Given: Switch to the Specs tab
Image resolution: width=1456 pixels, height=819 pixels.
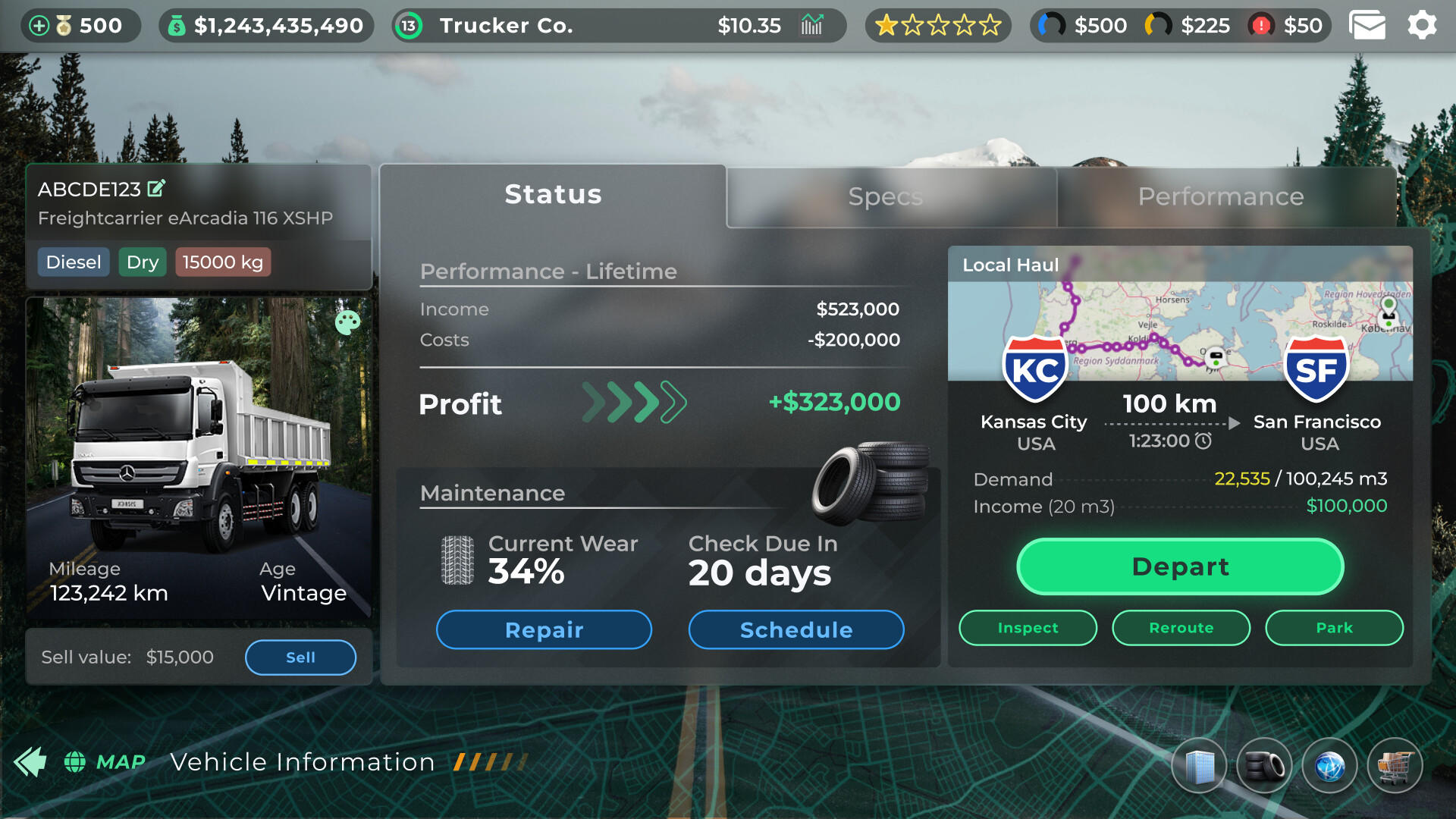Looking at the screenshot, I should pos(885,197).
